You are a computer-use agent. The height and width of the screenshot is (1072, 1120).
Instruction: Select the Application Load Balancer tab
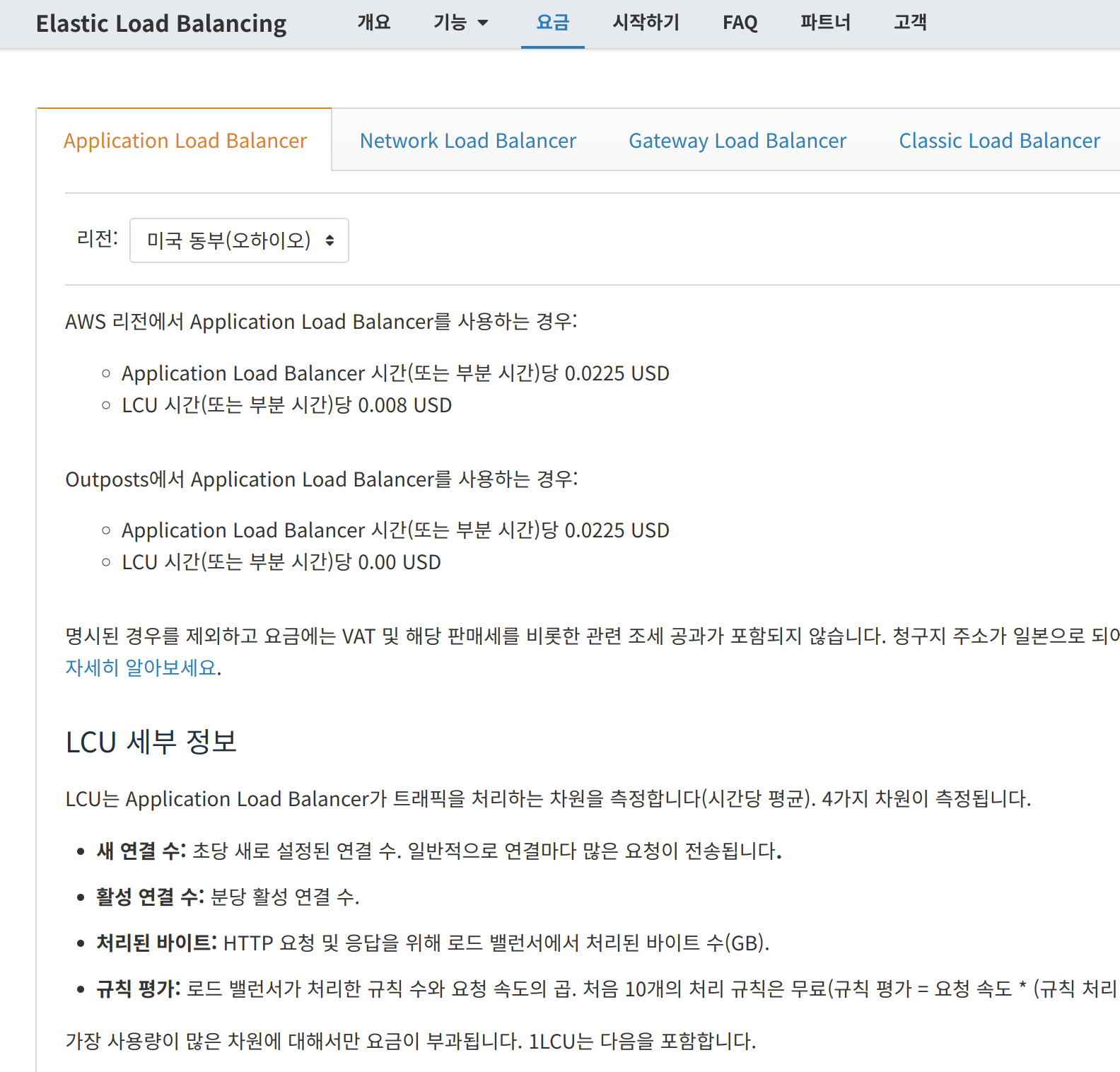tap(185, 141)
